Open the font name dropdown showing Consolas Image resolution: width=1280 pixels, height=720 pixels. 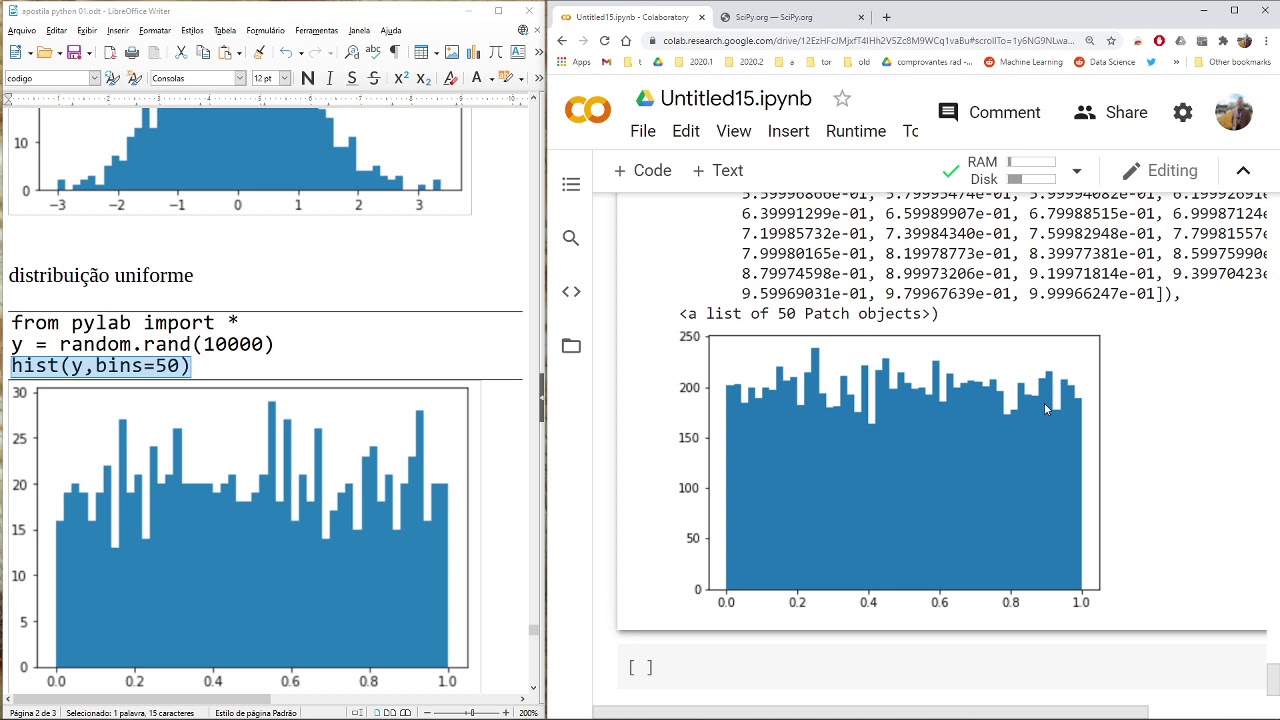(x=240, y=78)
